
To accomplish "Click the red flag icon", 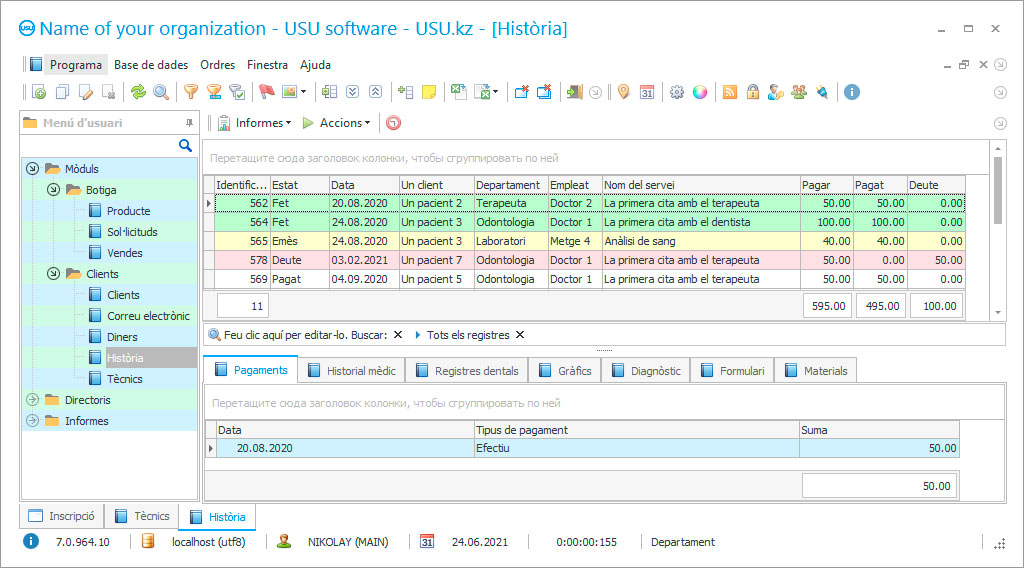I will point(266,92).
